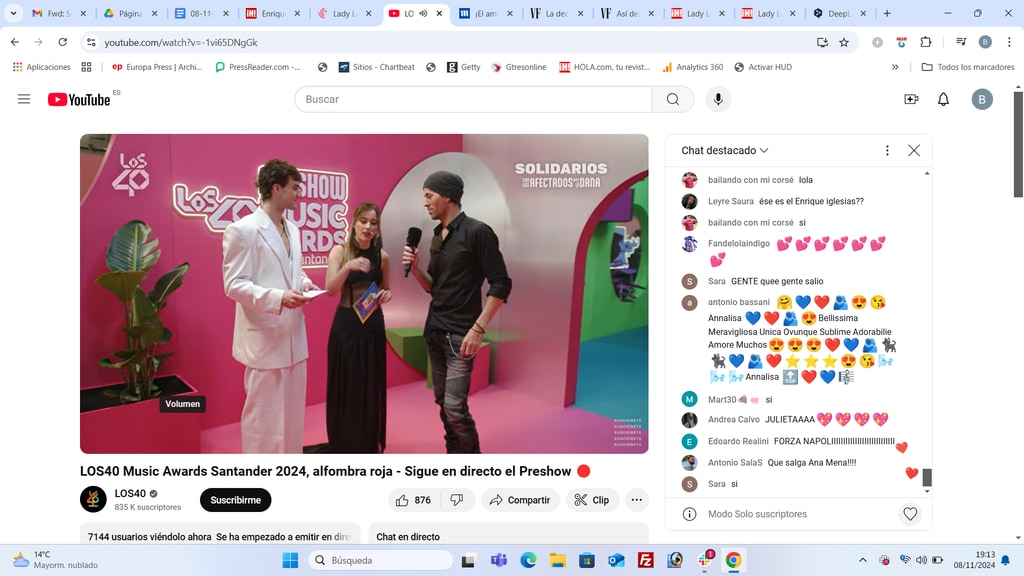The image size is (1024, 576).
Task: View site information for youtube.com
Action: [x=91, y=42]
